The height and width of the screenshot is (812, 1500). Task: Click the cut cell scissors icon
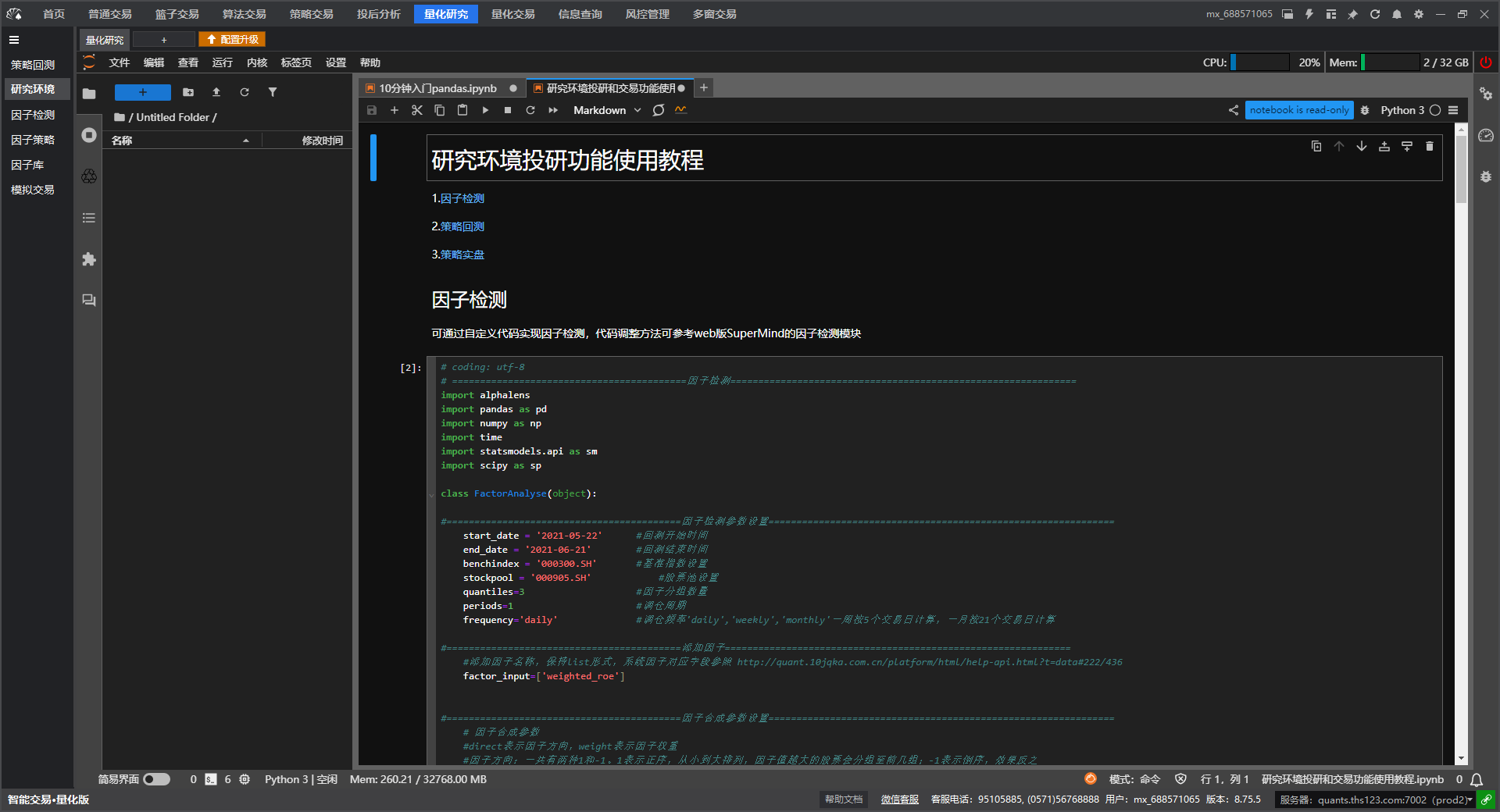pyautogui.click(x=417, y=110)
